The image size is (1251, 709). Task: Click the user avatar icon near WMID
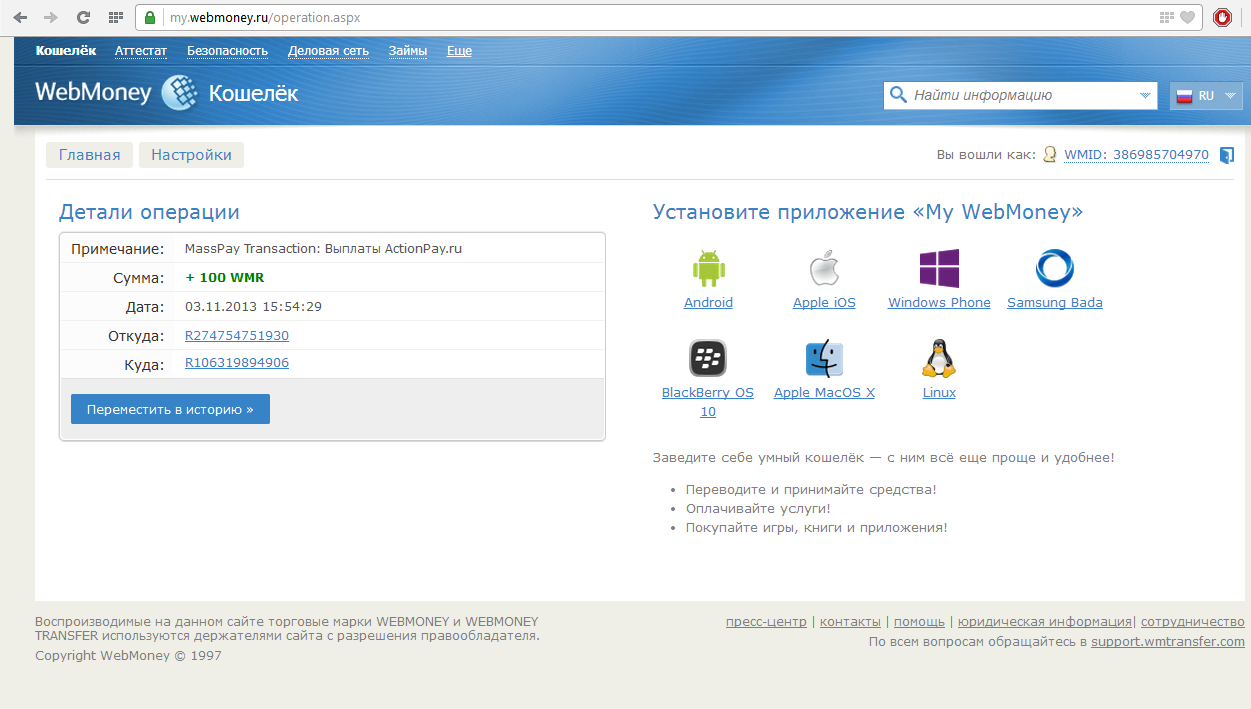pyautogui.click(x=1050, y=155)
